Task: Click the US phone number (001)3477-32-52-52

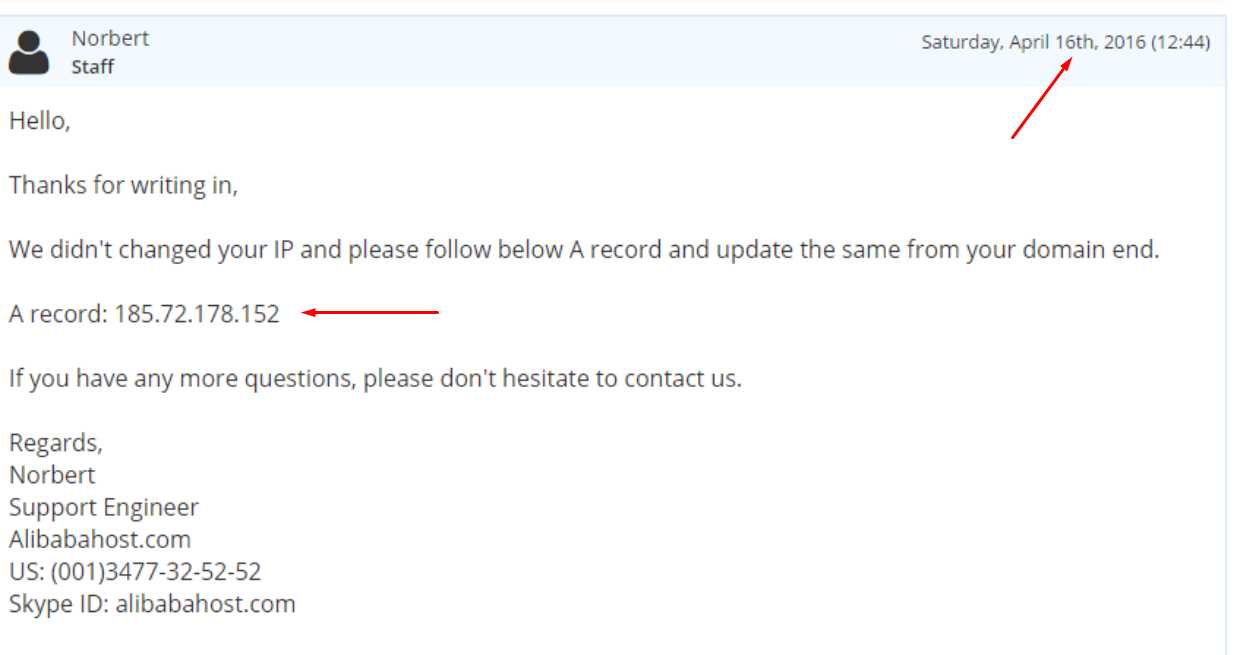Action: [135, 572]
